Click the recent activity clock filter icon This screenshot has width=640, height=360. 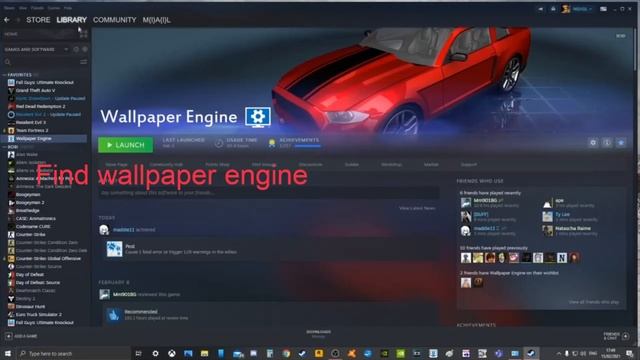pos(76,49)
